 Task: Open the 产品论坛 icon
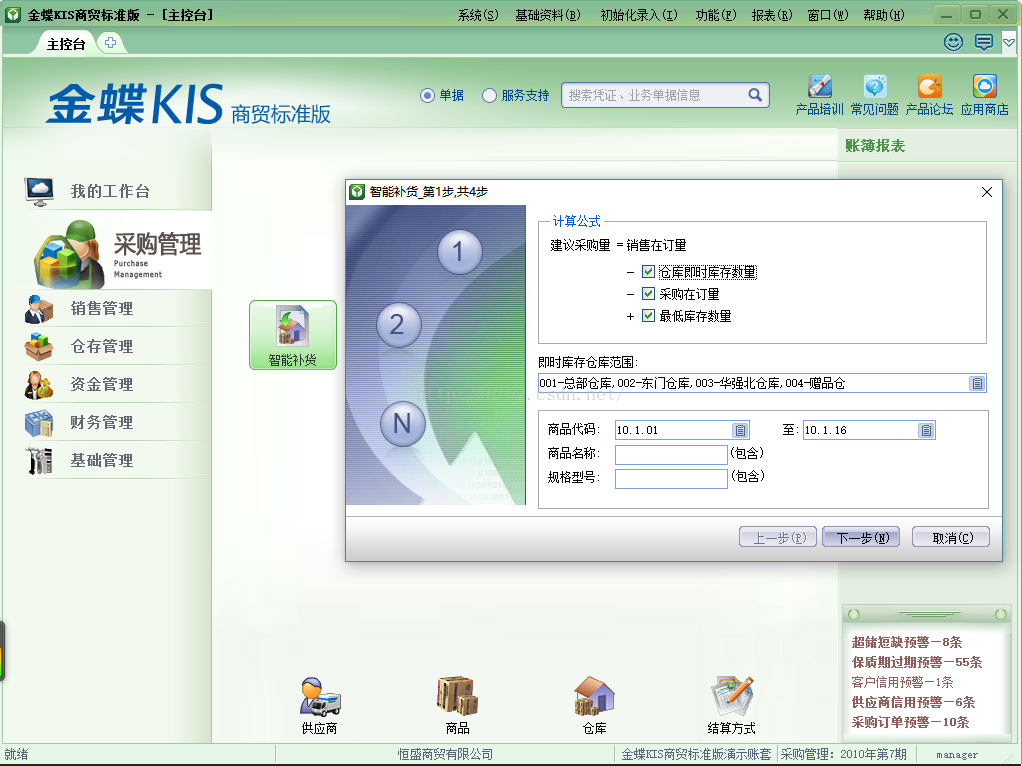coord(929,95)
